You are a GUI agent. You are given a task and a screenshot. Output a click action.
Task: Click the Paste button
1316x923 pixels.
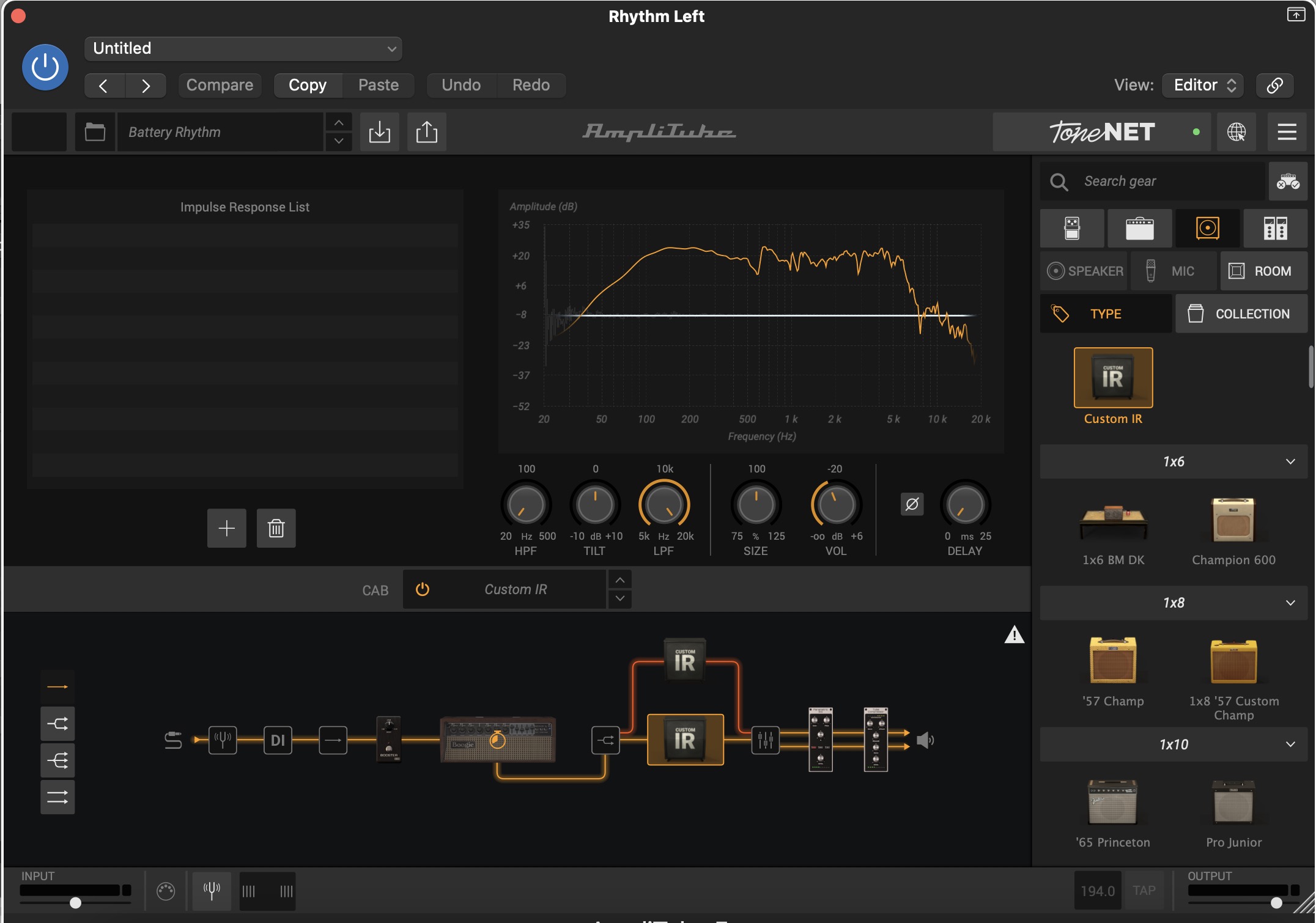click(x=379, y=85)
